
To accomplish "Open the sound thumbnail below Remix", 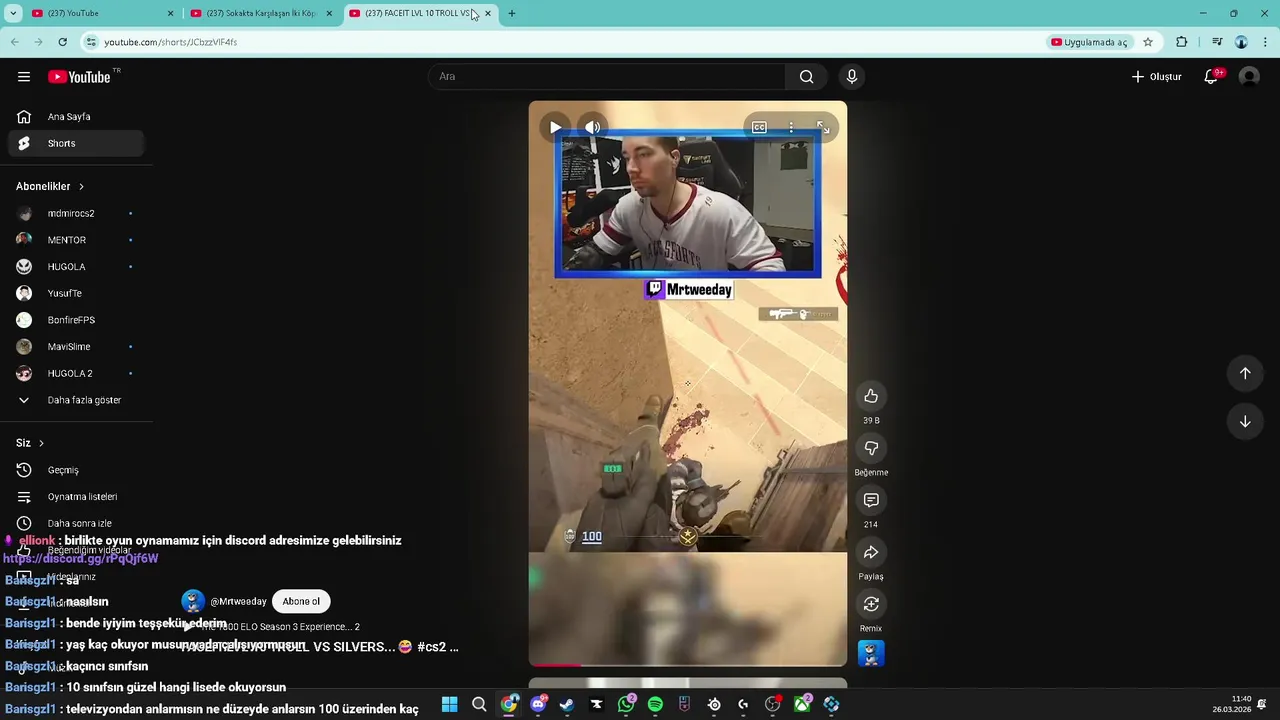I will tap(871, 653).
